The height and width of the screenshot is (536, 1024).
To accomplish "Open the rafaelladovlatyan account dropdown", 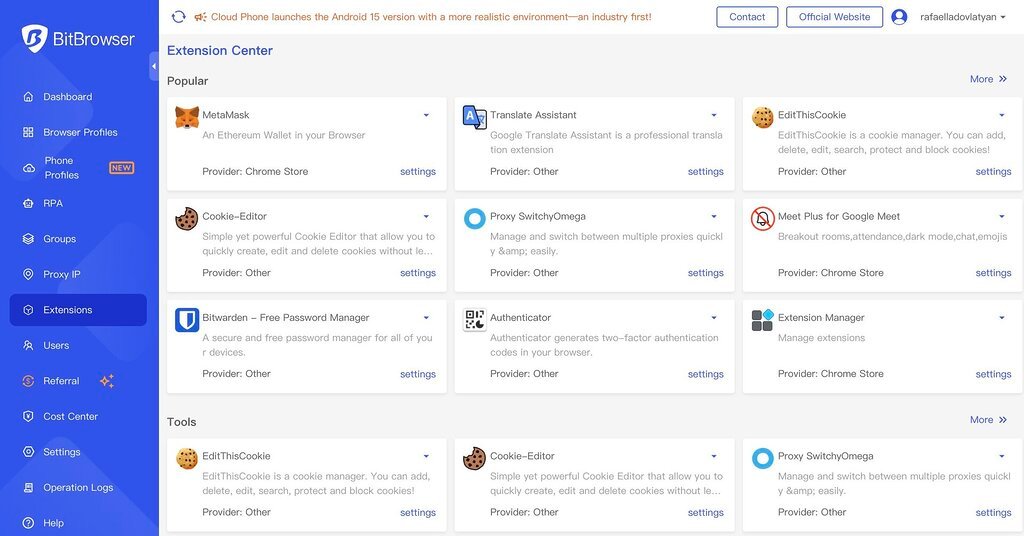I will (963, 17).
